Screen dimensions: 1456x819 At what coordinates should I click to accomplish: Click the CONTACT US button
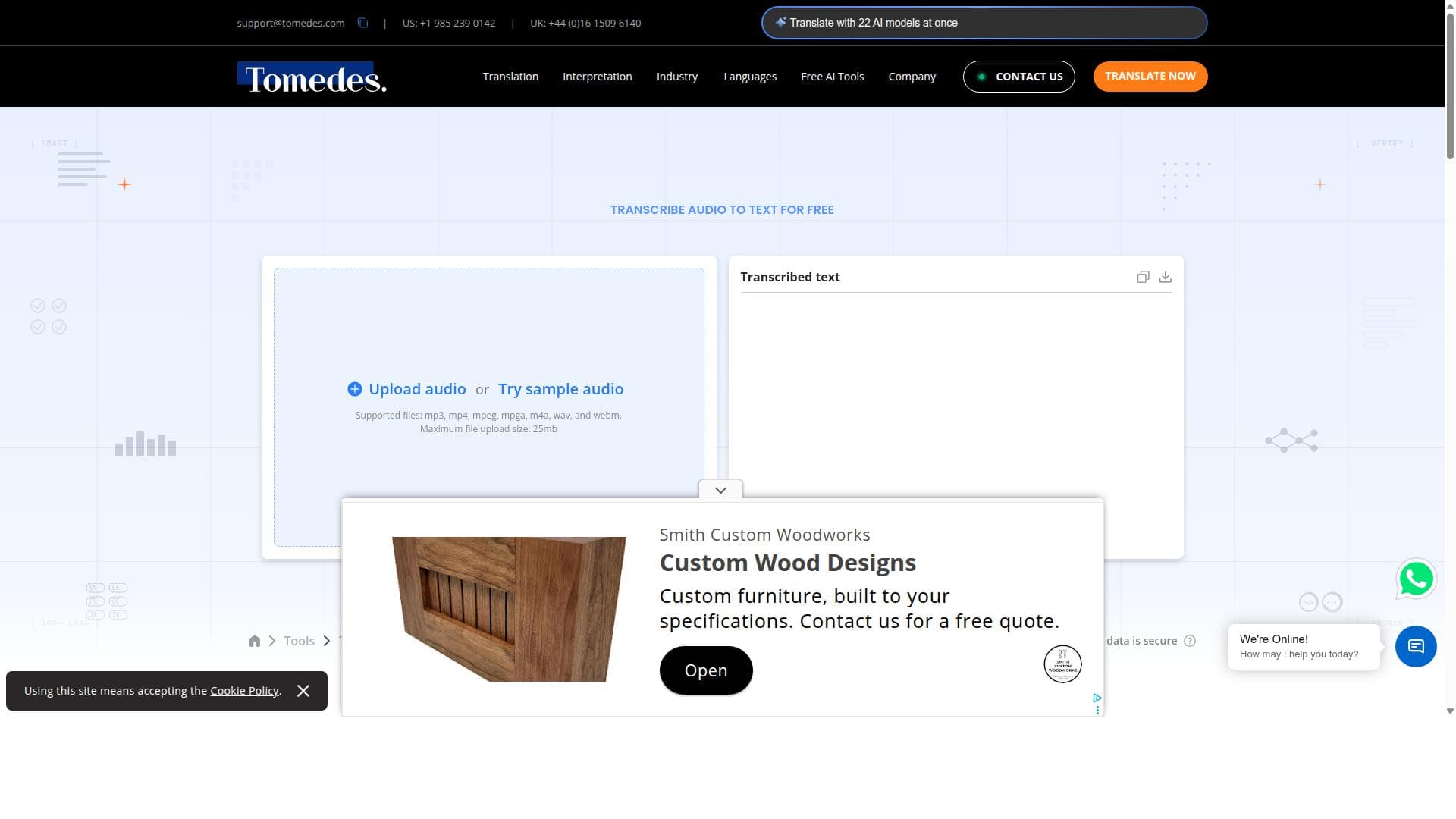click(1018, 77)
